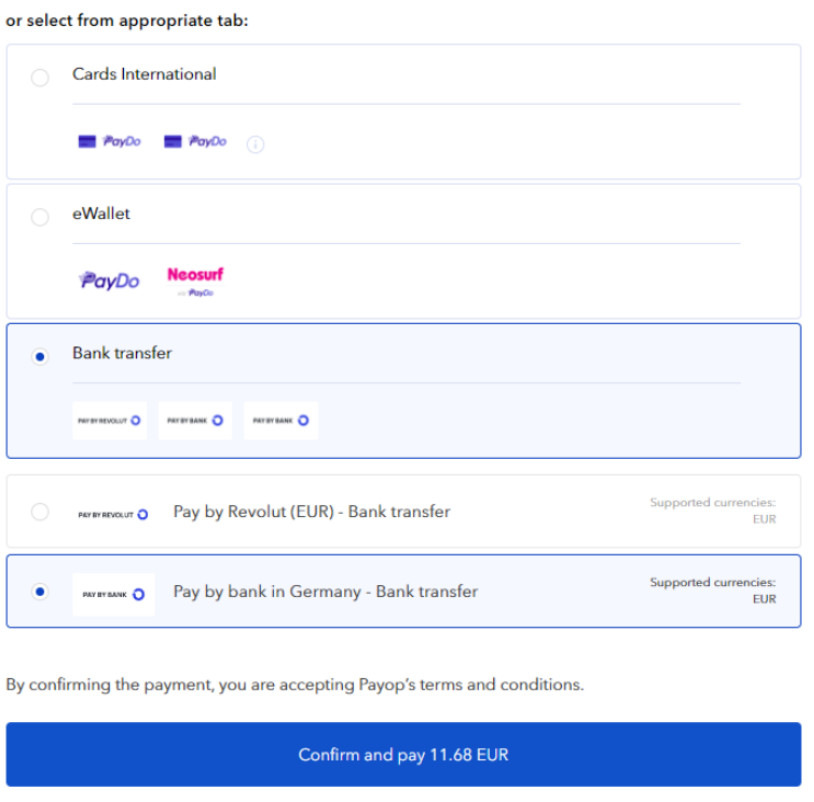Confirm and pay 11.68 EUR
The height and width of the screenshot is (802, 814).
point(403,754)
